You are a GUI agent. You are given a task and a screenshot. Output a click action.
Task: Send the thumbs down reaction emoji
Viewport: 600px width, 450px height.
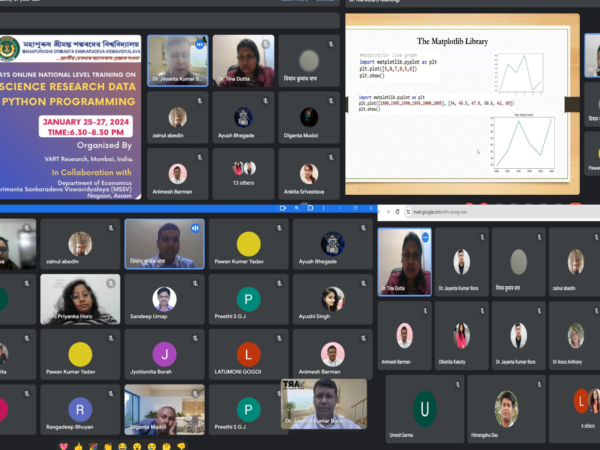coord(181,446)
